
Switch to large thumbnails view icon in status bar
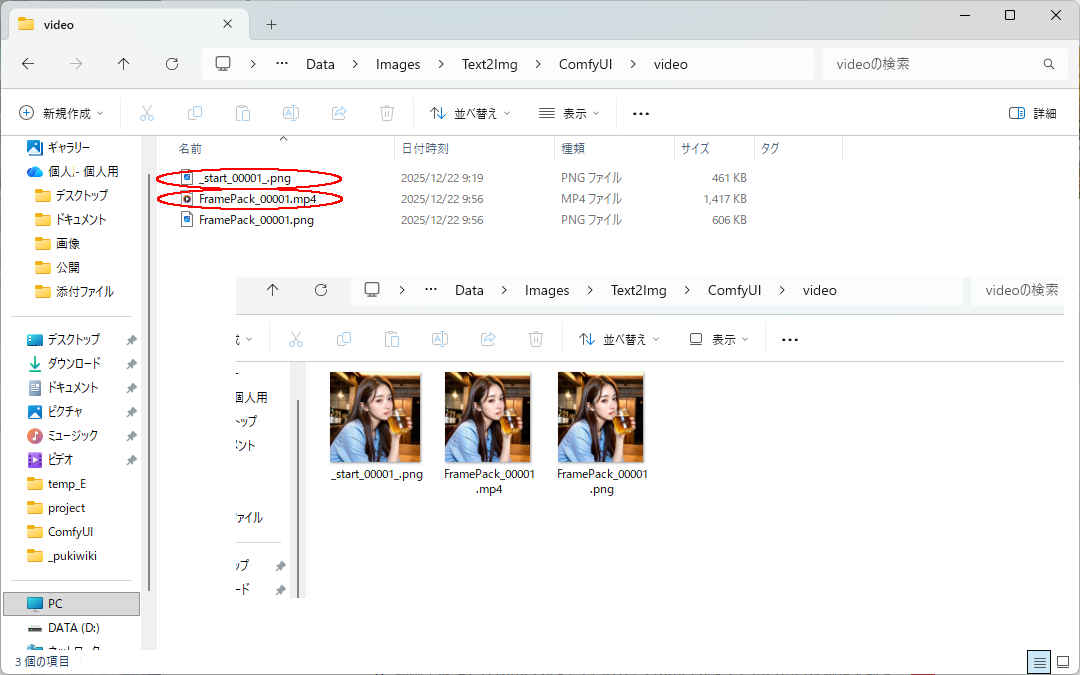[x=1064, y=661]
